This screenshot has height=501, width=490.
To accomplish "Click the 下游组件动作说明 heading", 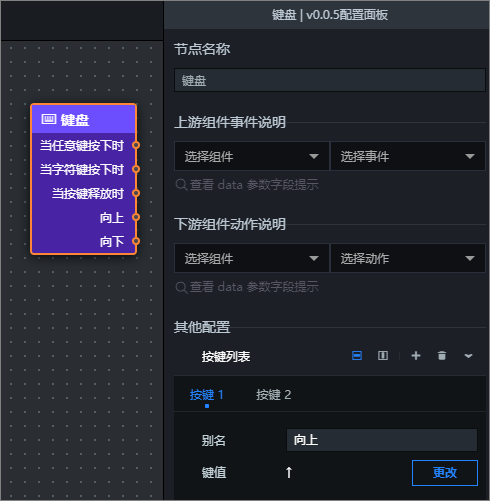I will (230, 224).
